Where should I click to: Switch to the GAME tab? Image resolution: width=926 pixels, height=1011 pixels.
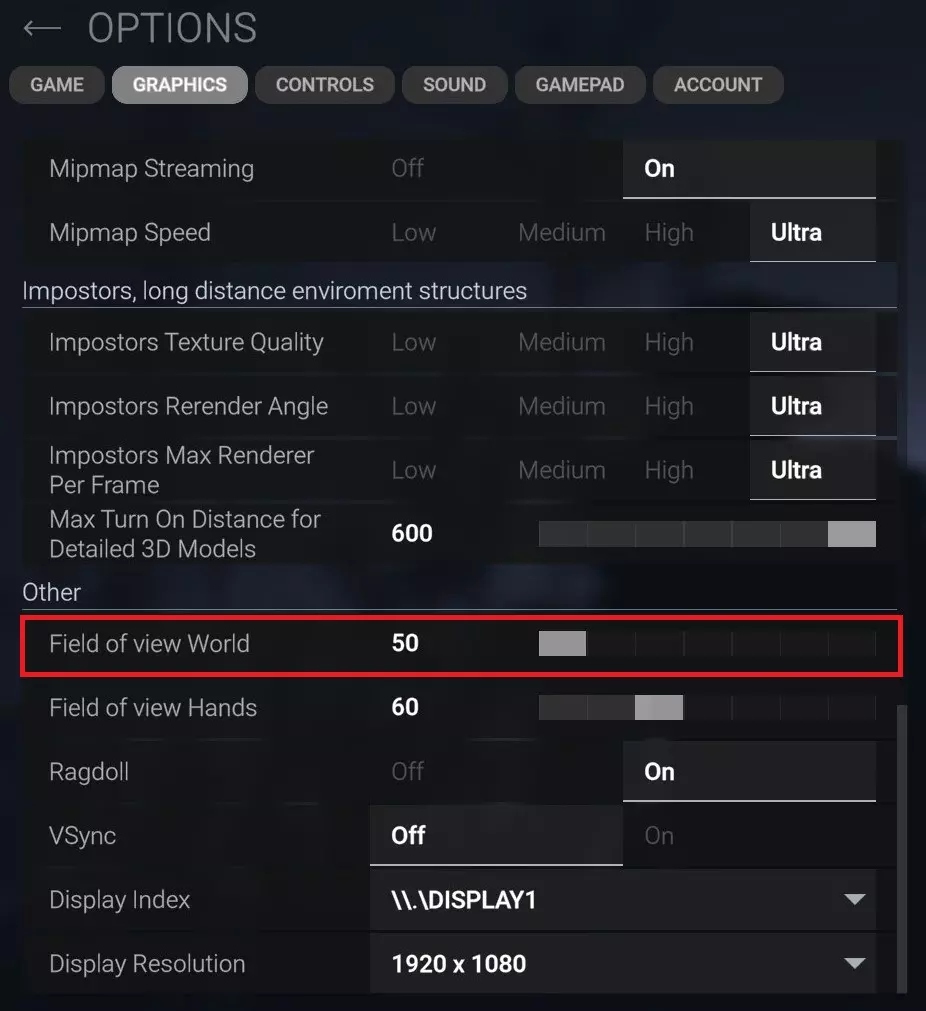57,85
